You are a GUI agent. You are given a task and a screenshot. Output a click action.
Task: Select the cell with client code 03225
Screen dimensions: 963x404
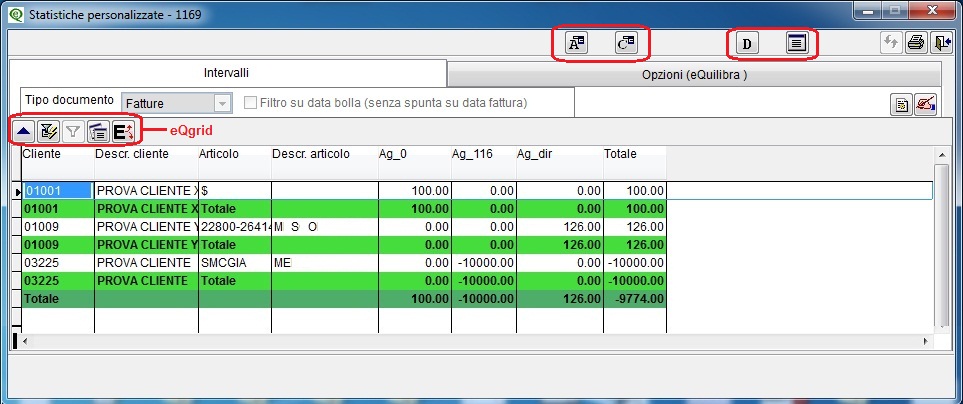[x=56, y=262]
